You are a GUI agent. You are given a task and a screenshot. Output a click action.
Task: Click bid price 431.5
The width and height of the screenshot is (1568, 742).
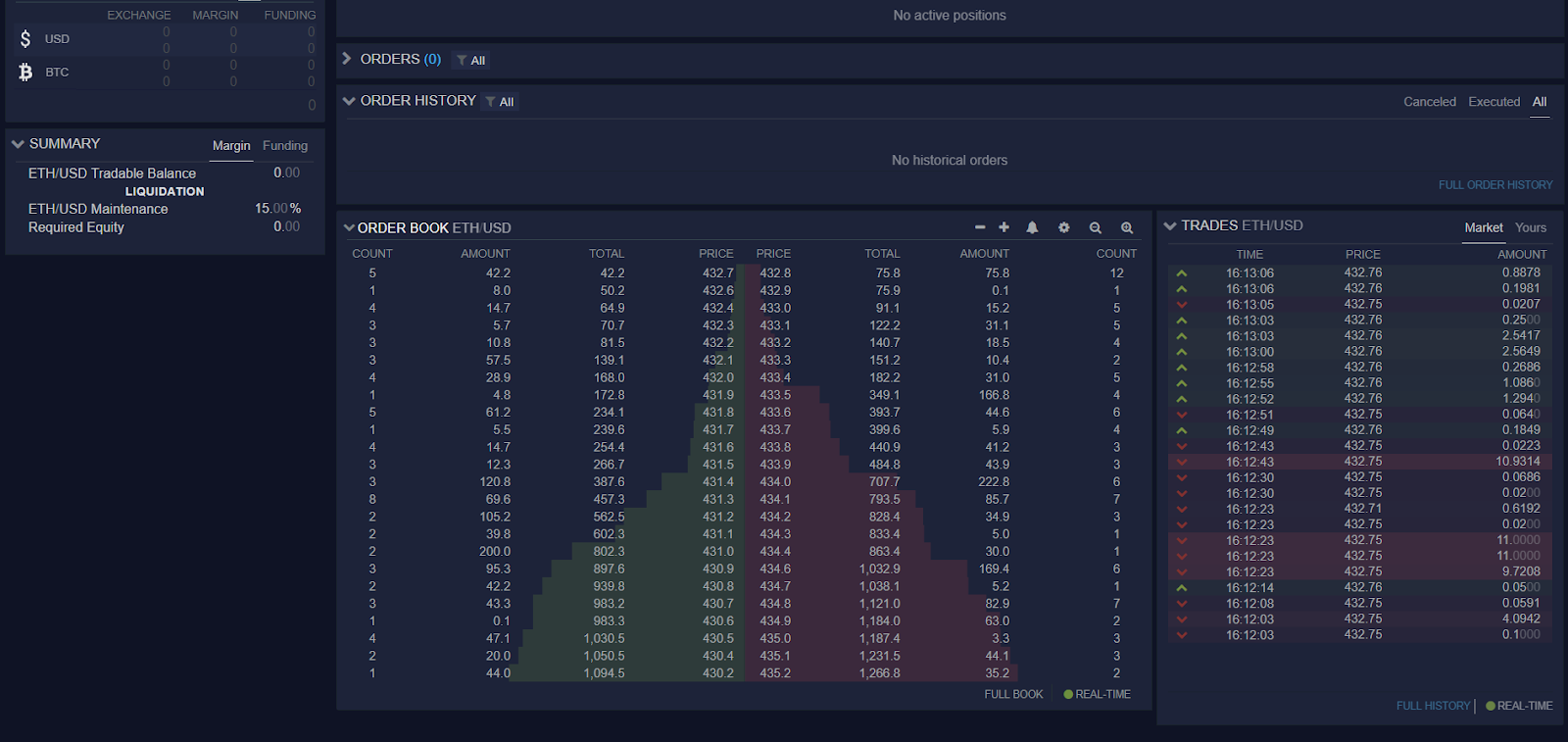tap(717, 465)
